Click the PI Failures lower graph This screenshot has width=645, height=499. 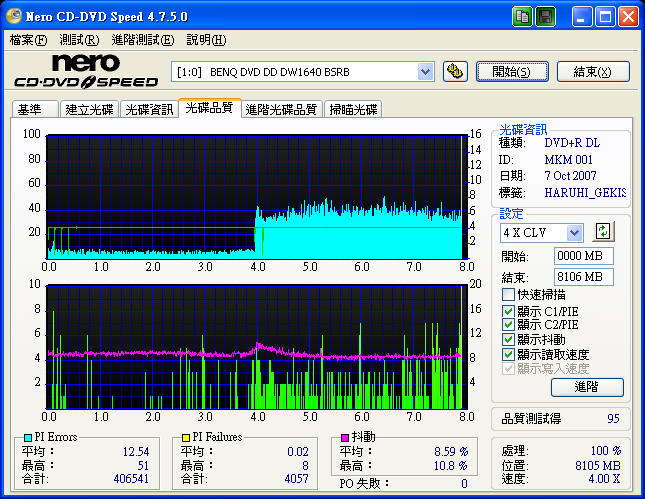click(x=257, y=347)
